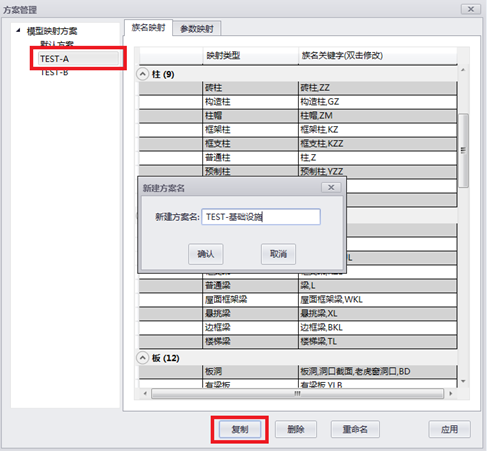Select the 屋面框架梁 mapping type cell
The image size is (487, 451).
(250, 300)
